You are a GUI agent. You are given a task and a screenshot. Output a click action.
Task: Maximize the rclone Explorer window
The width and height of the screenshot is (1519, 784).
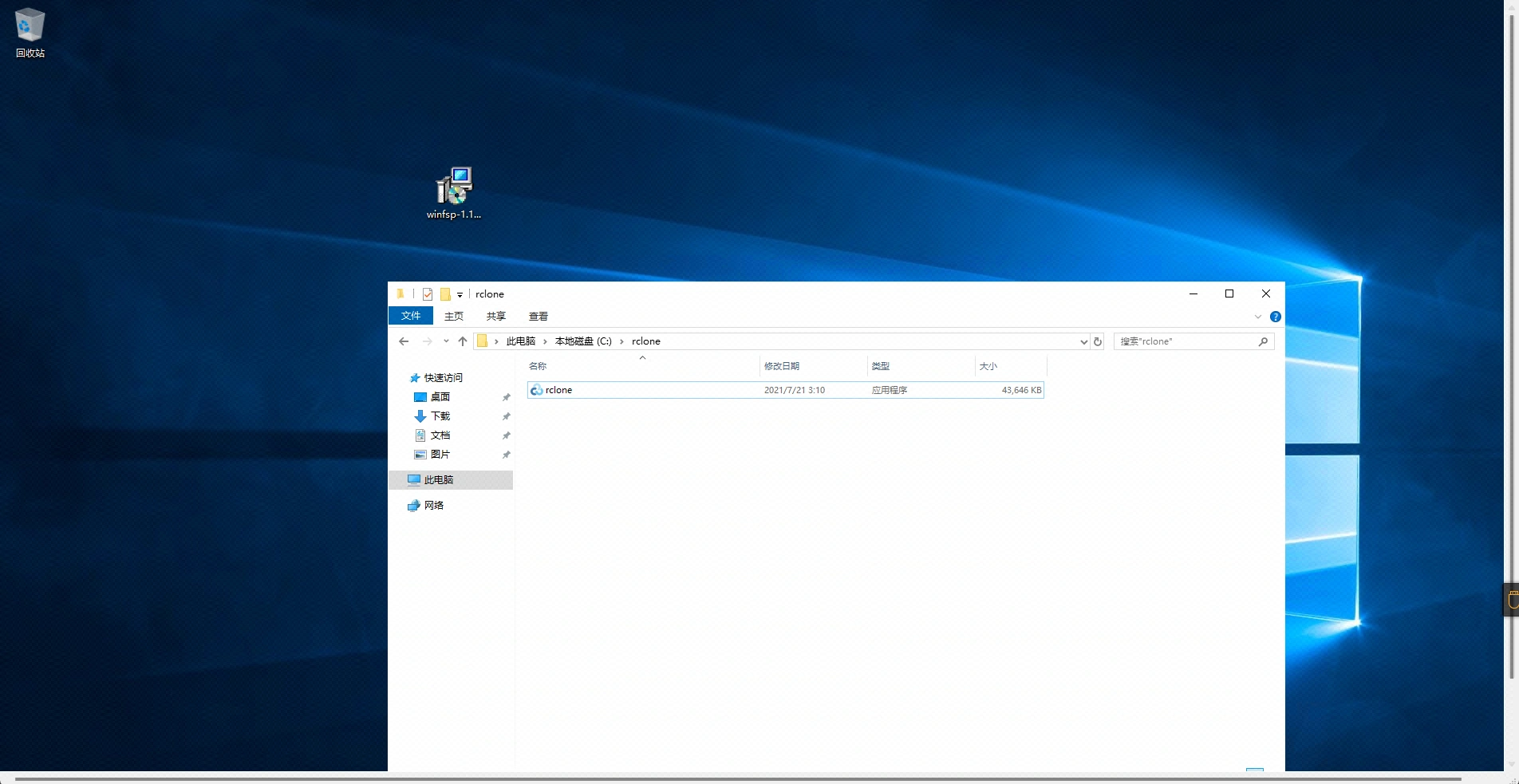coord(1229,294)
